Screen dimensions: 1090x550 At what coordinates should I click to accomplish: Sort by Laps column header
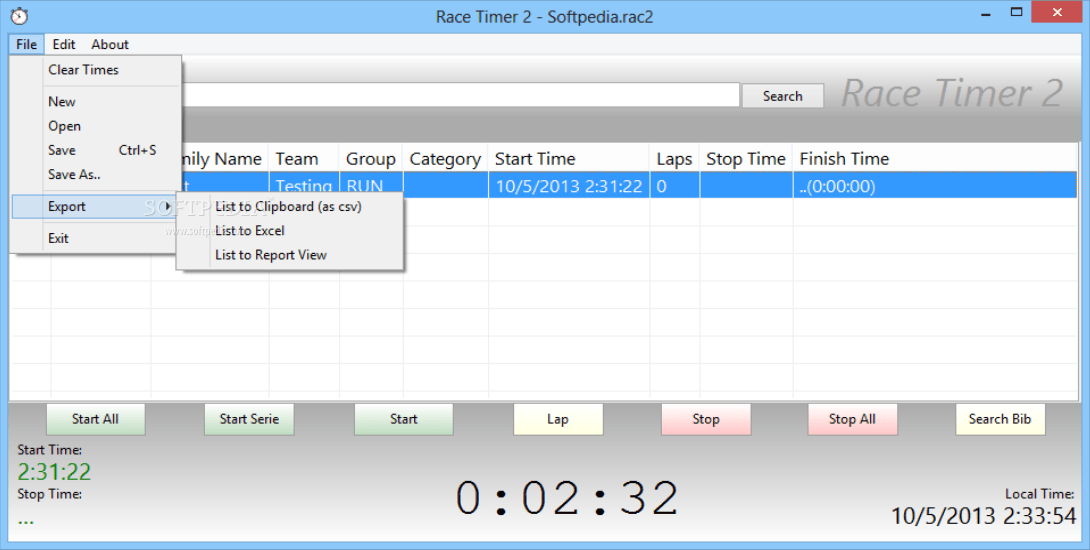point(674,159)
